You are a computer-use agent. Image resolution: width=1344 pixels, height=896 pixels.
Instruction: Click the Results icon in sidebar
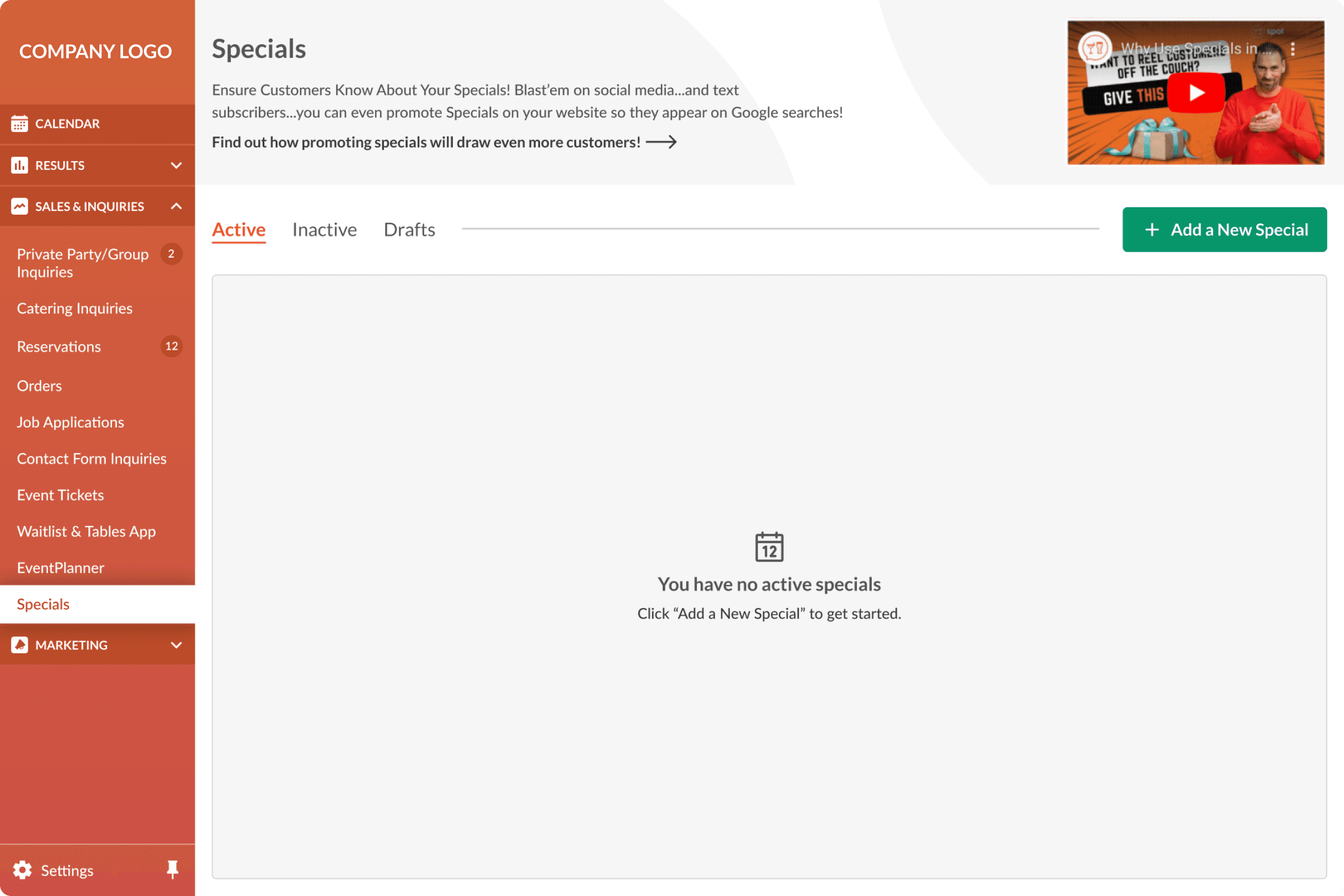(19, 164)
